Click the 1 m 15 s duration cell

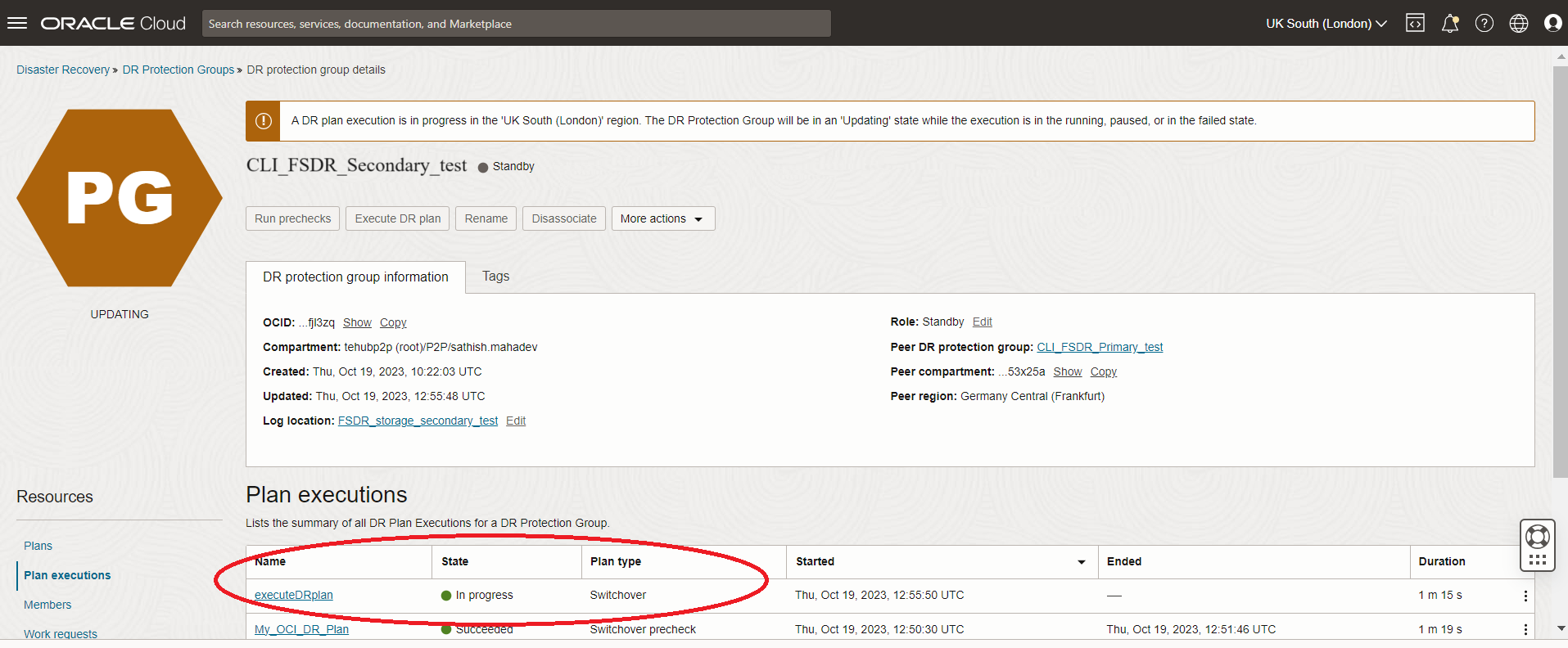[1440, 595]
